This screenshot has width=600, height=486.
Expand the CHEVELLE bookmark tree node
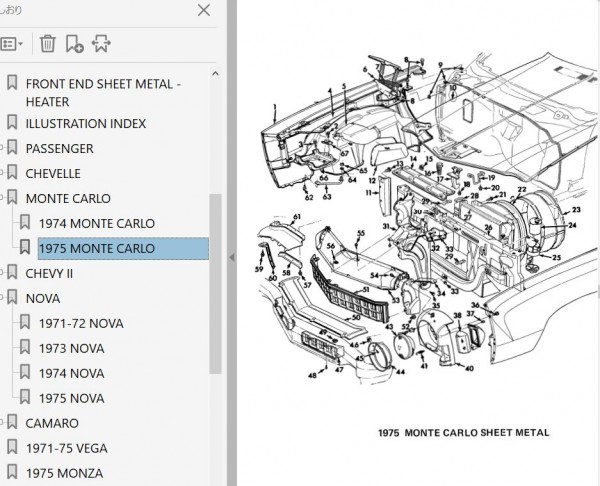[x=2, y=173]
